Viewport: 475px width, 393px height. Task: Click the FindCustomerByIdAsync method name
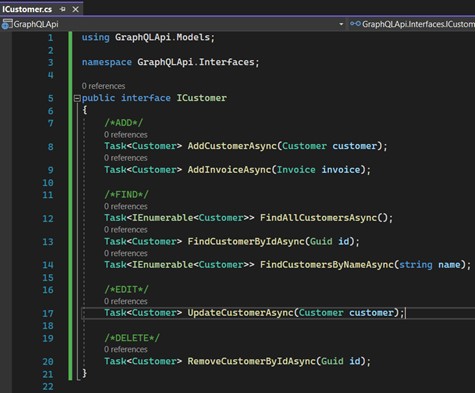click(246, 241)
